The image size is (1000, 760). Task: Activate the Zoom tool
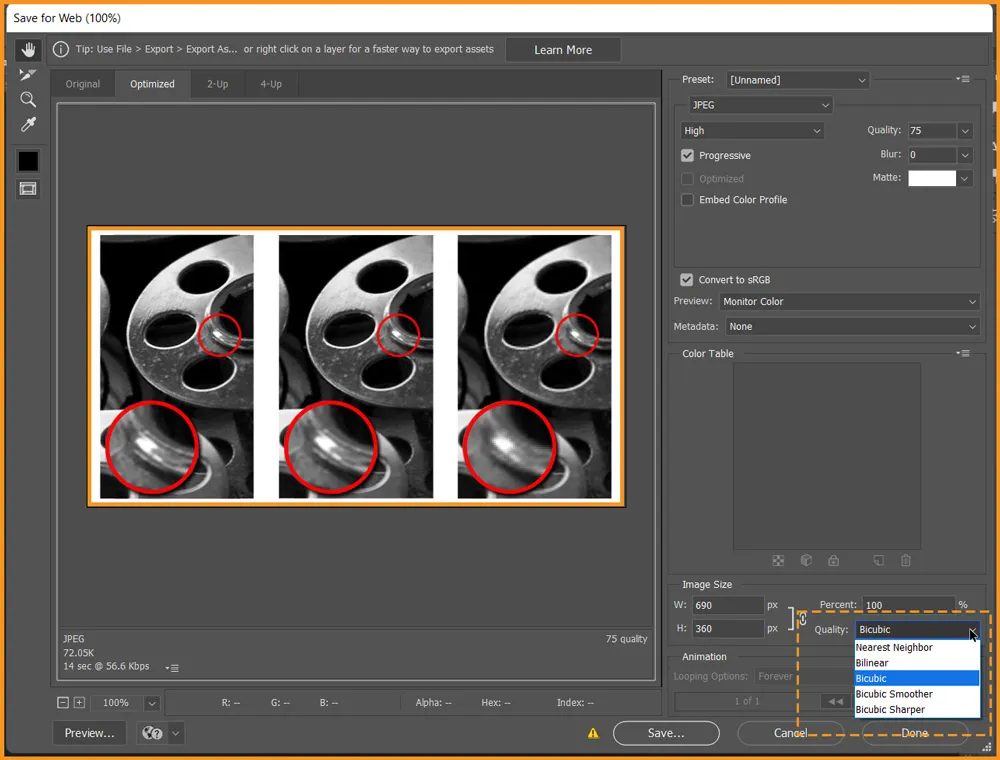pos(28,99)
